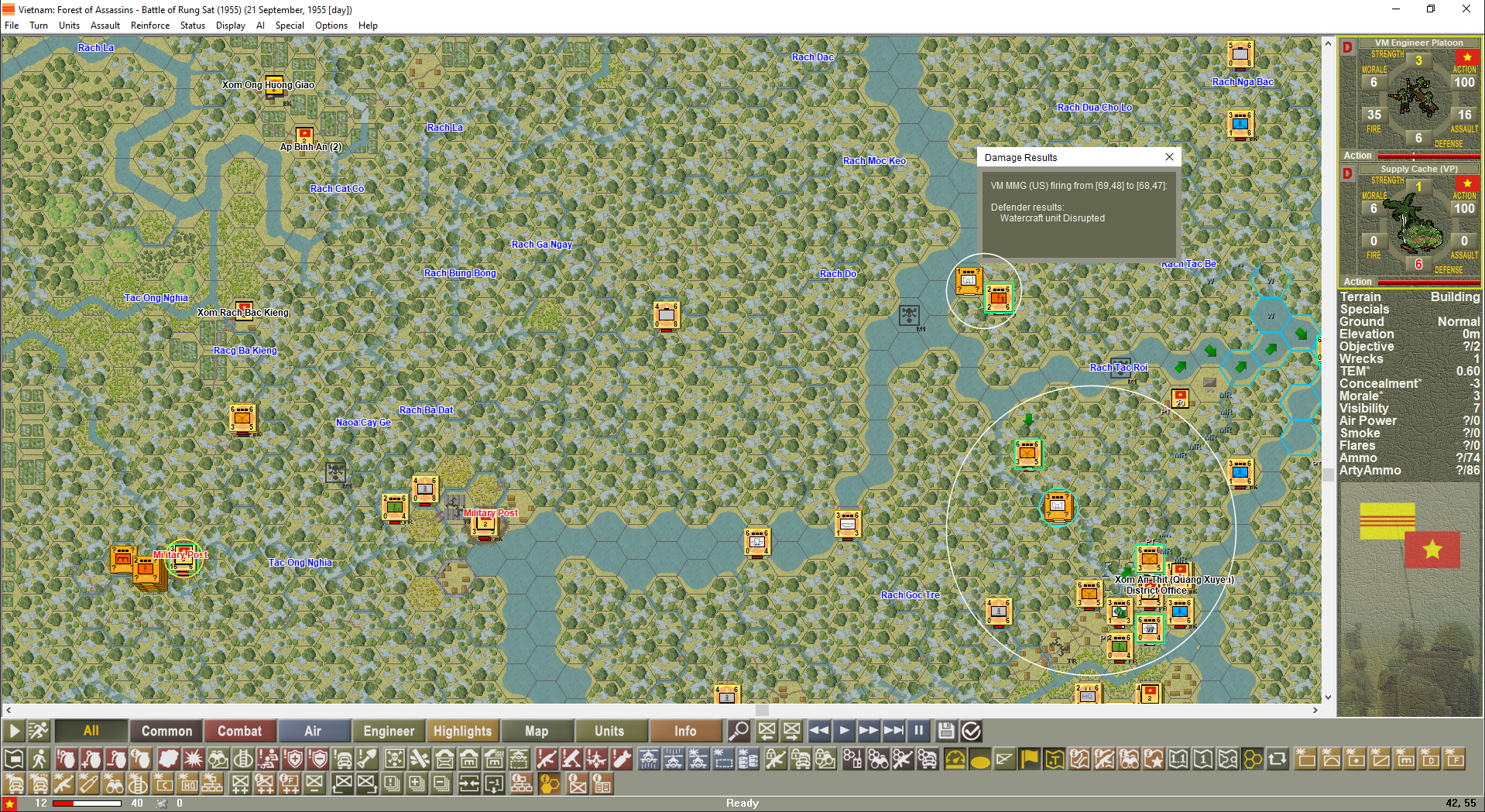The width and height of the screenshot is (1485, 812).
Task: Close the Damage Results dialog
Action: click(x=1168, y=156)
